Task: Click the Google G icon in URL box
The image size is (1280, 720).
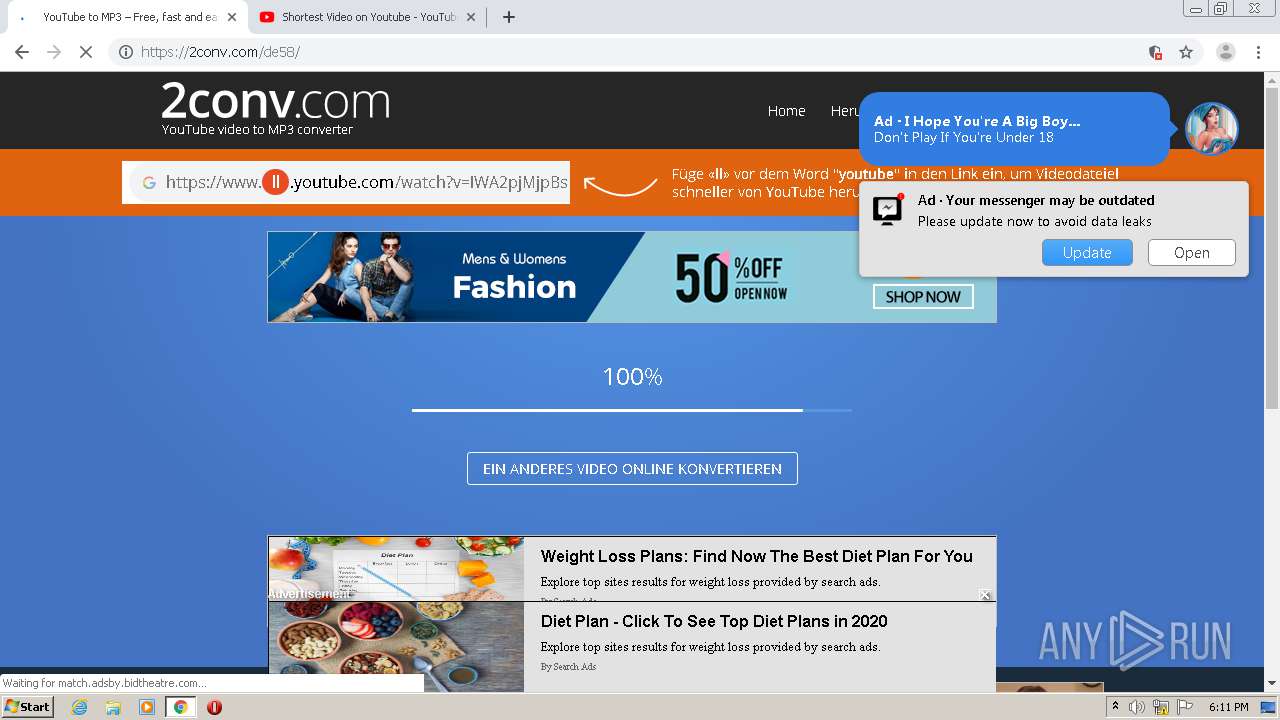Action: point(149,182)
